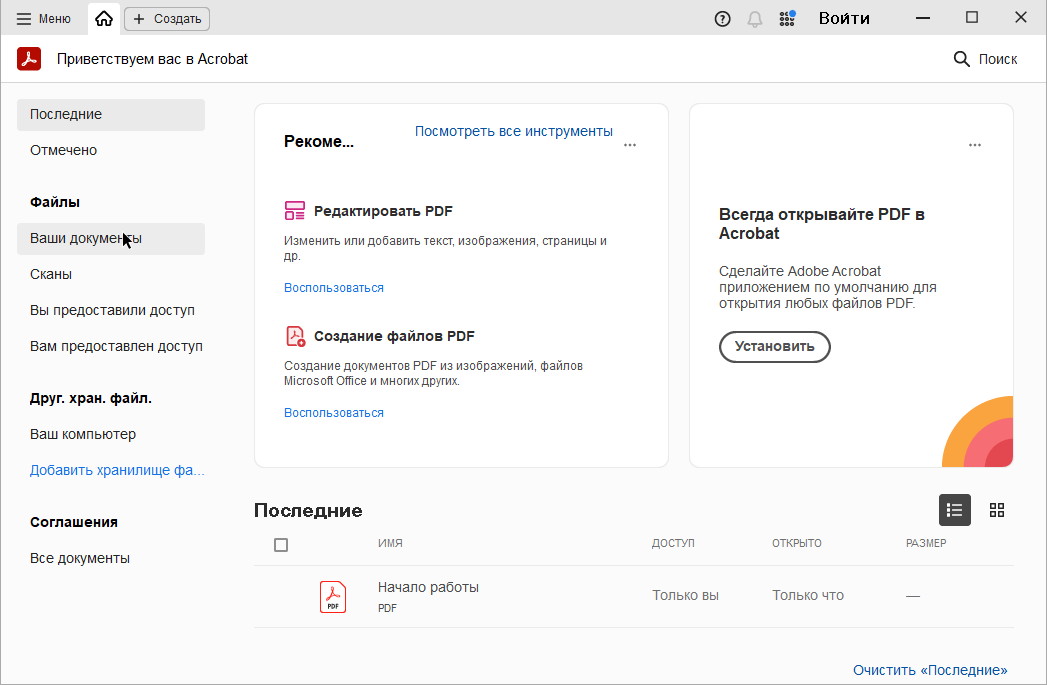
Task: Click Воспользоваться under Создание файлов PDF
Action: click(334, 413)
